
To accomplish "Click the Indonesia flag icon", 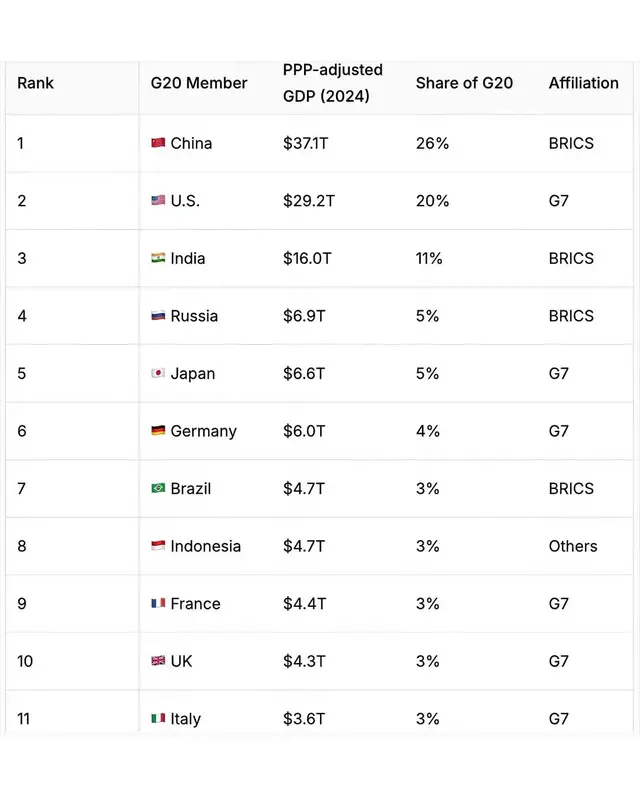I will pyautogui.click(x=158, y=545).
